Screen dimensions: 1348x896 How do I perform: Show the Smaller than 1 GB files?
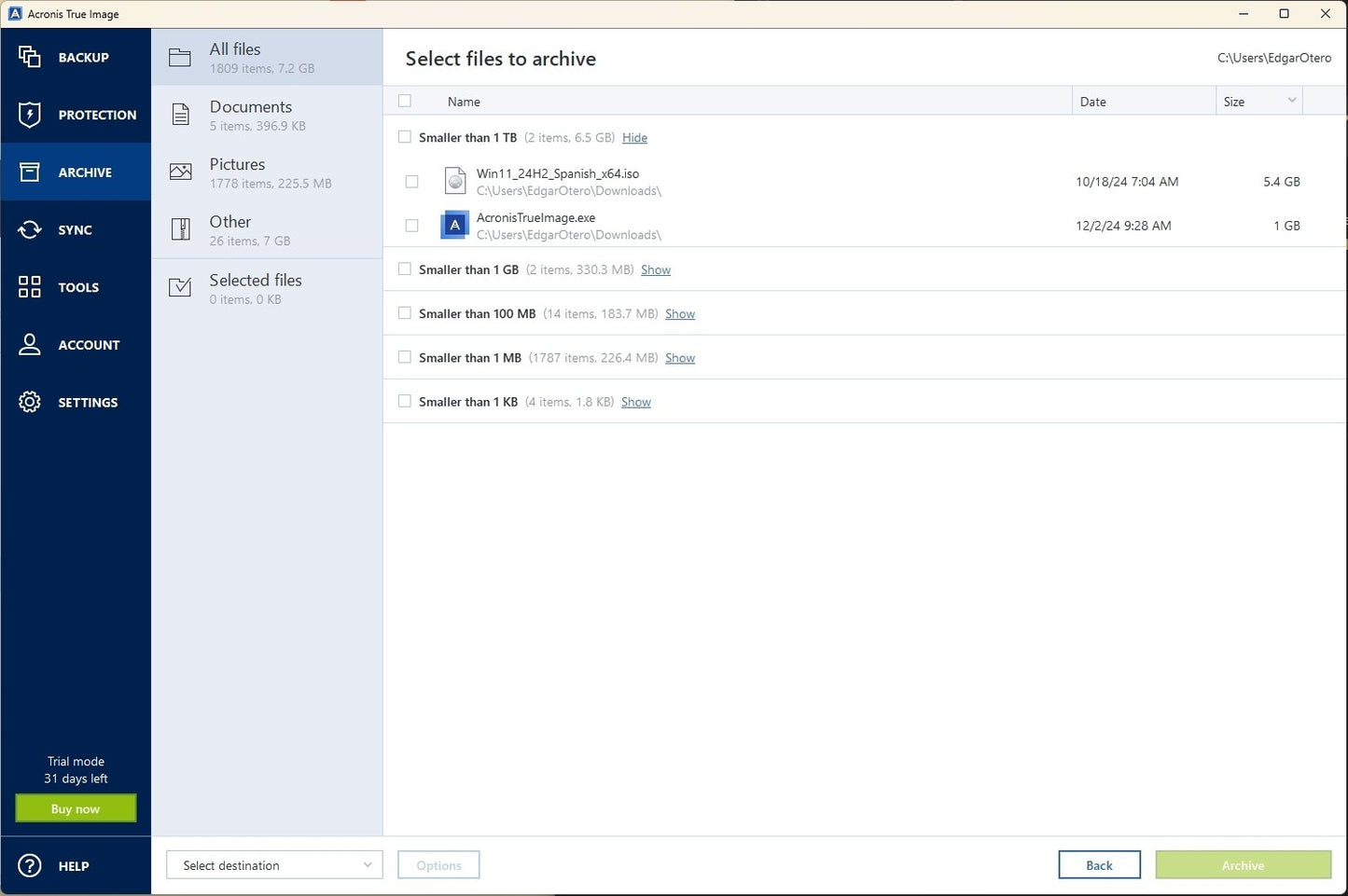tap(656, 270)
